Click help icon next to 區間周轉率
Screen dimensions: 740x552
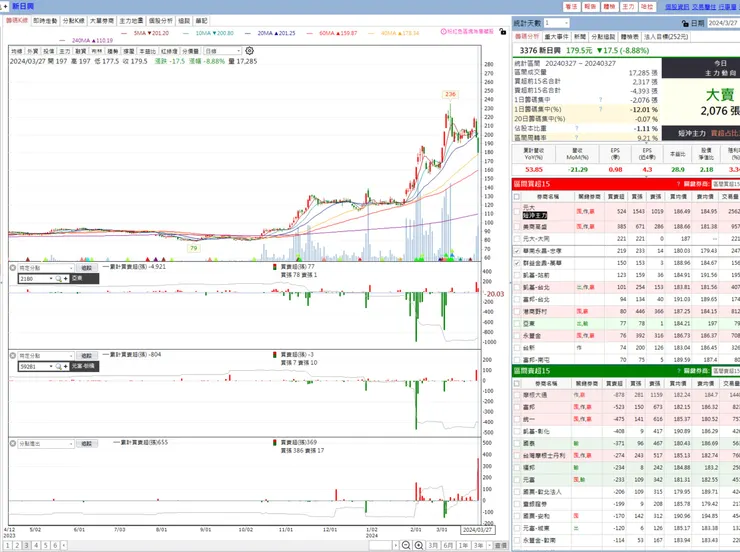[x=577, y=138]
